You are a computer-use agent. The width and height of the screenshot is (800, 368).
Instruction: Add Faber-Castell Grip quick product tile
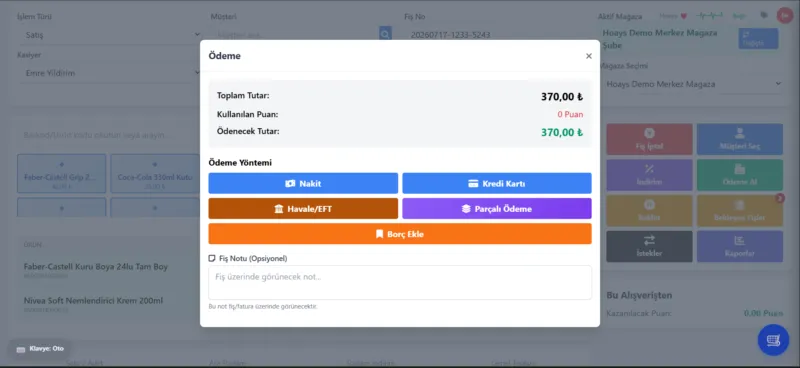point(62,174)
